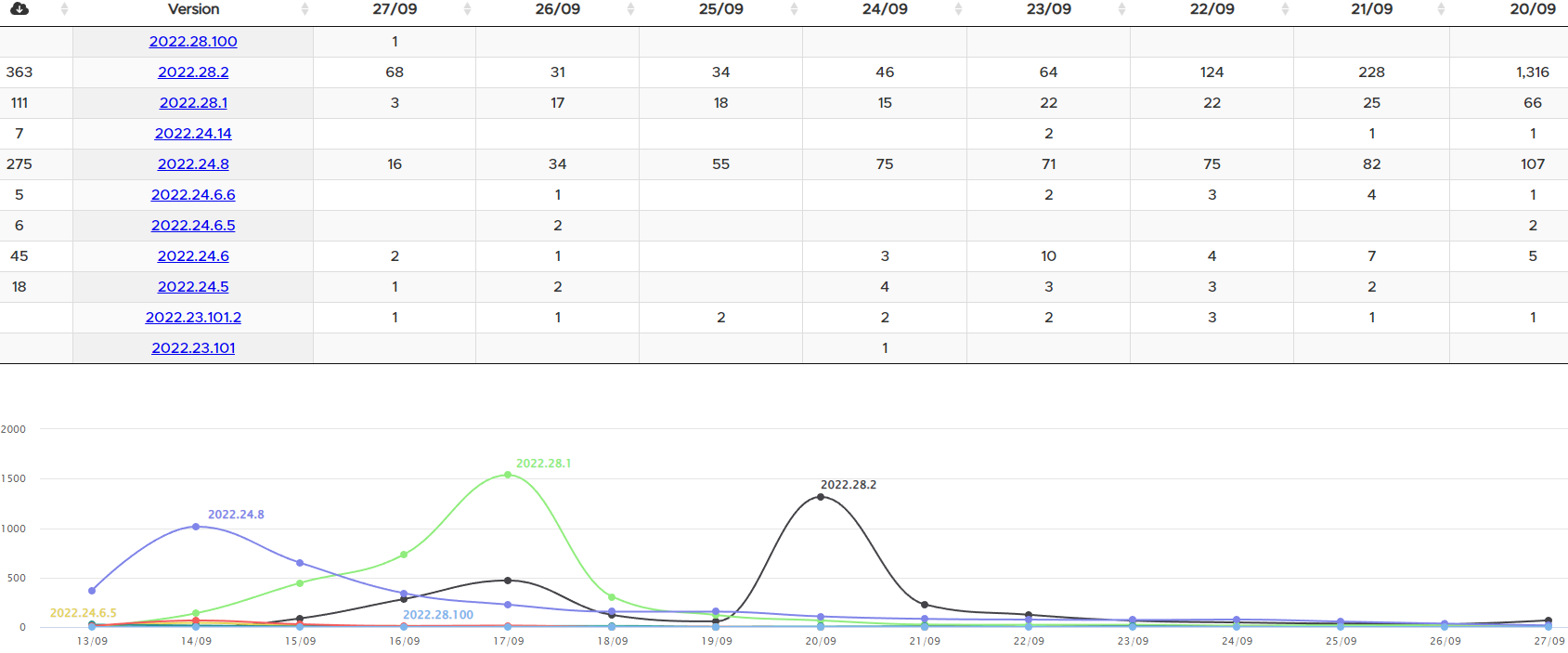Click the 2022.28.1 point at 16/09

[x=404, y=555]
